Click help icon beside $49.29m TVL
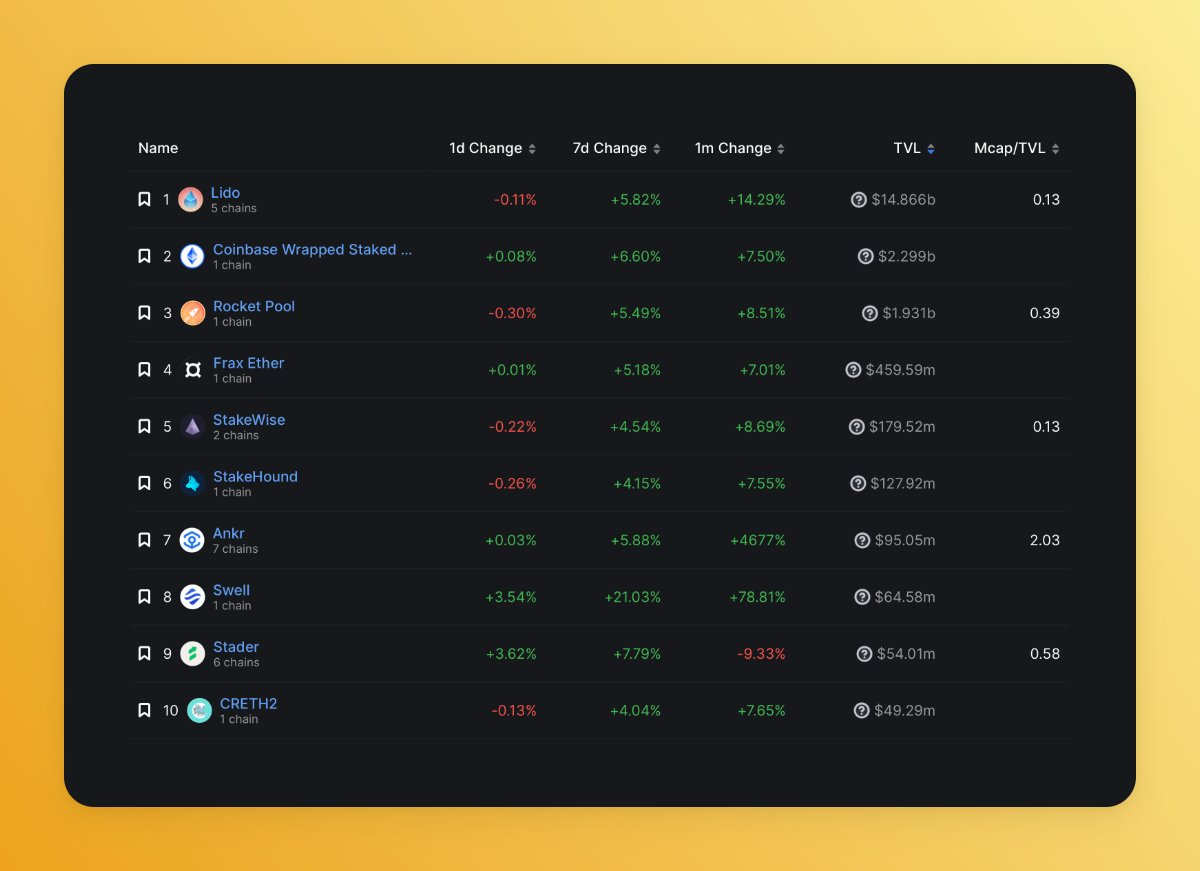The width and height of the screenshot is (1200, 871). pyautogui.click(x=861, y=710)
